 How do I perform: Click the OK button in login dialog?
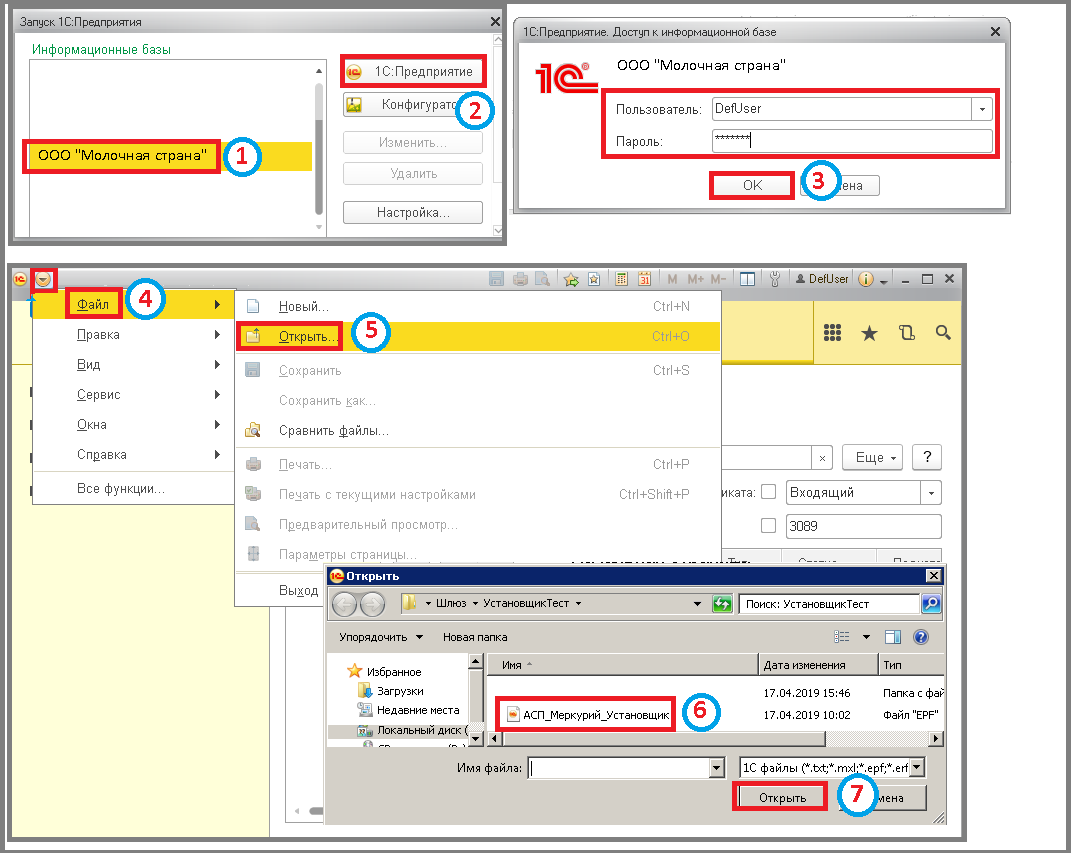coord(752,185)
